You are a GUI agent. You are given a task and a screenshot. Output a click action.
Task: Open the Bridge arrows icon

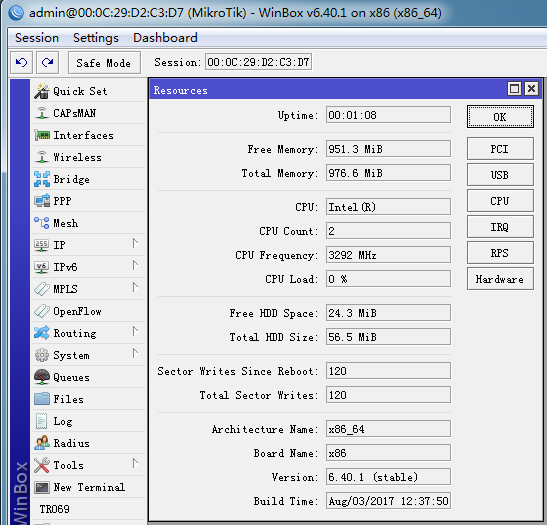click(x=42, y=179)
